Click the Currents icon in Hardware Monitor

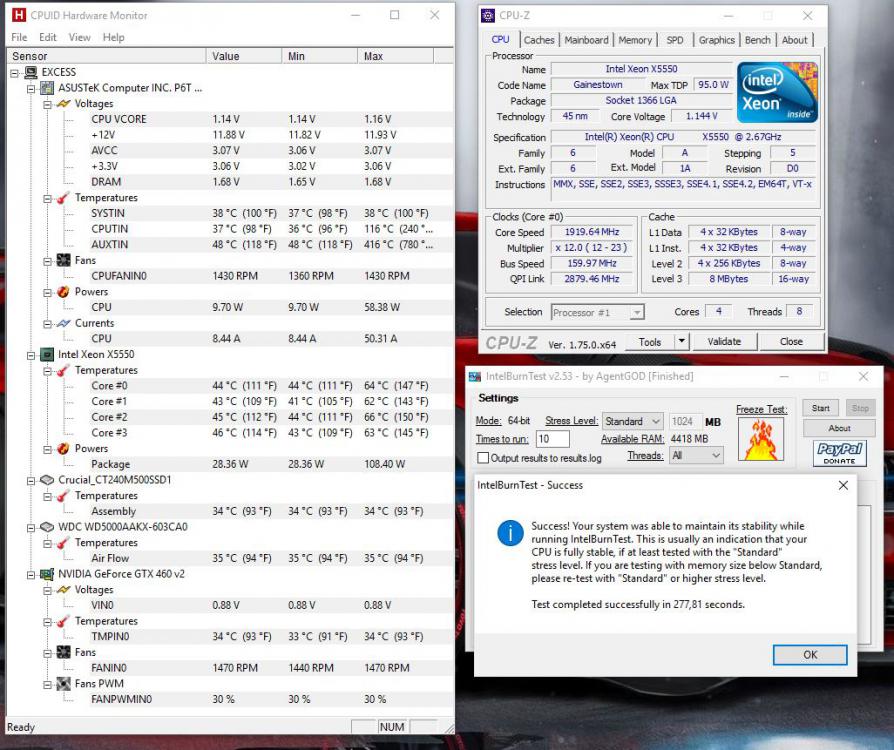tap(66, 323)
